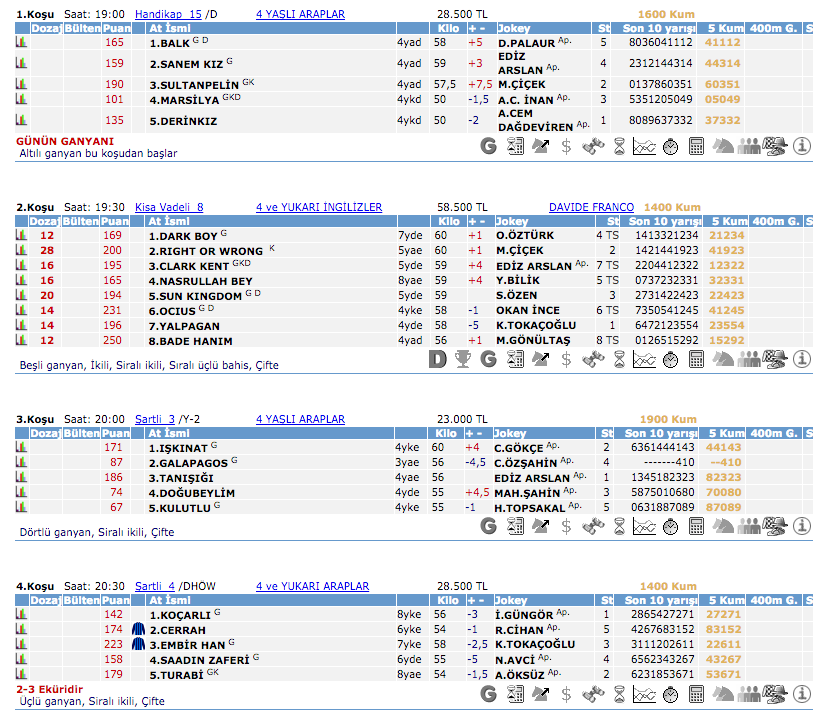Screen dimensions: 840x726
Task: Click the bar chart icon beside 1.BALK
Action: click(x=21, y=43)
